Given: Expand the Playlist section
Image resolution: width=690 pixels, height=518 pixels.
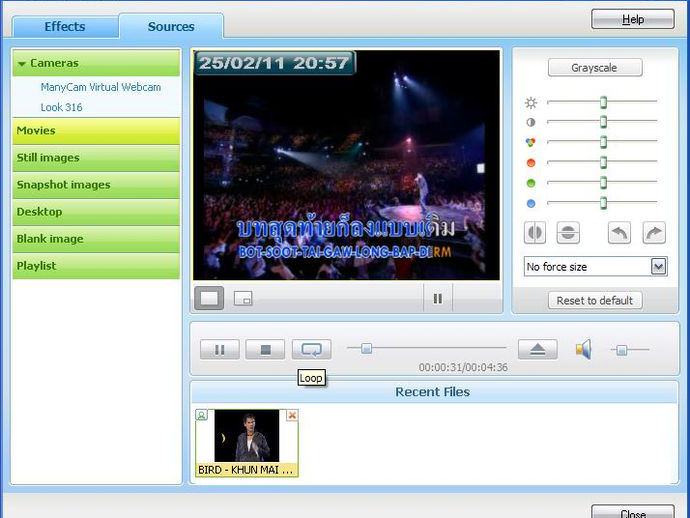Looking at the screenshot, I should 96,266.
